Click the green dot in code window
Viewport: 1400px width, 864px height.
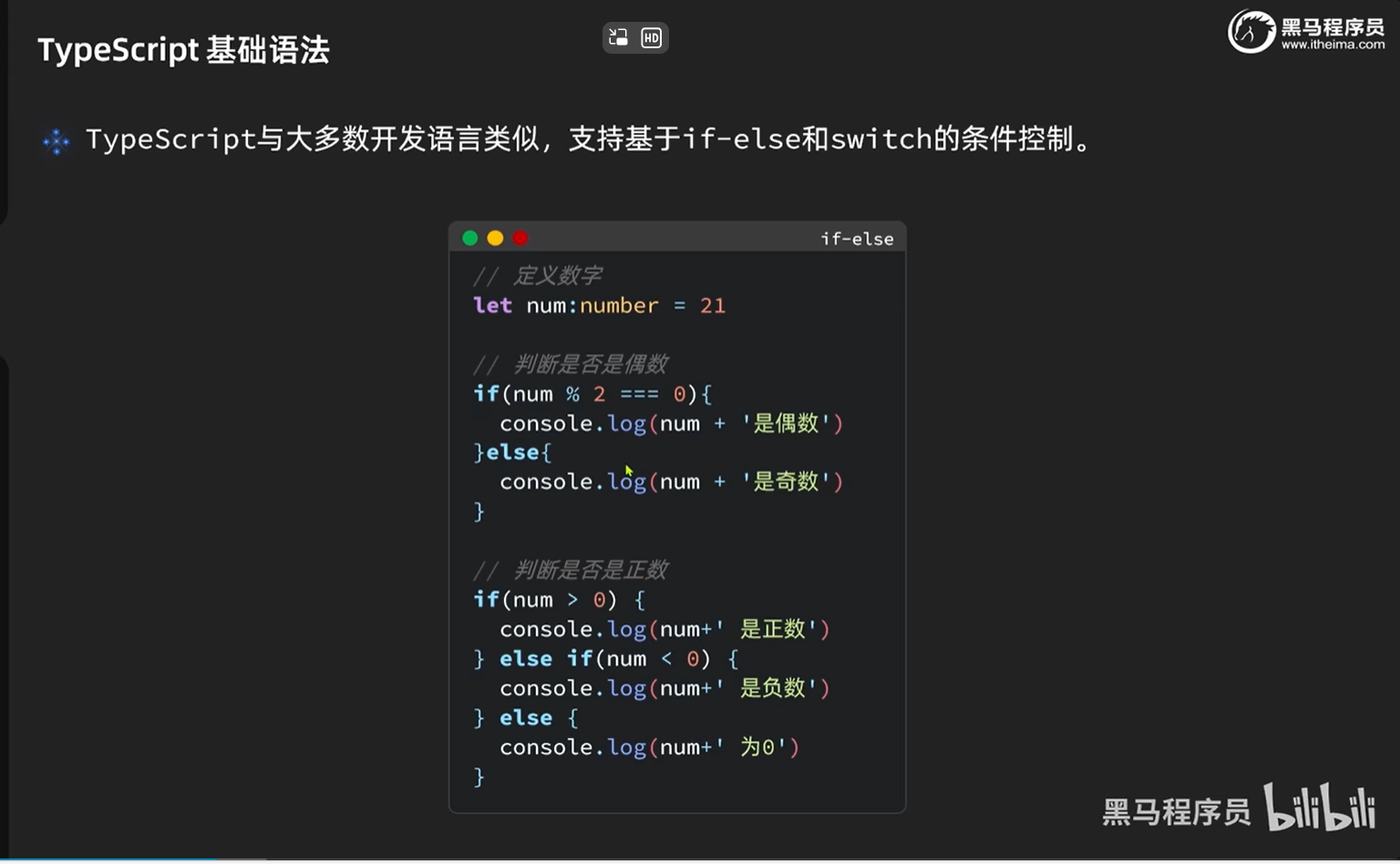470,238
